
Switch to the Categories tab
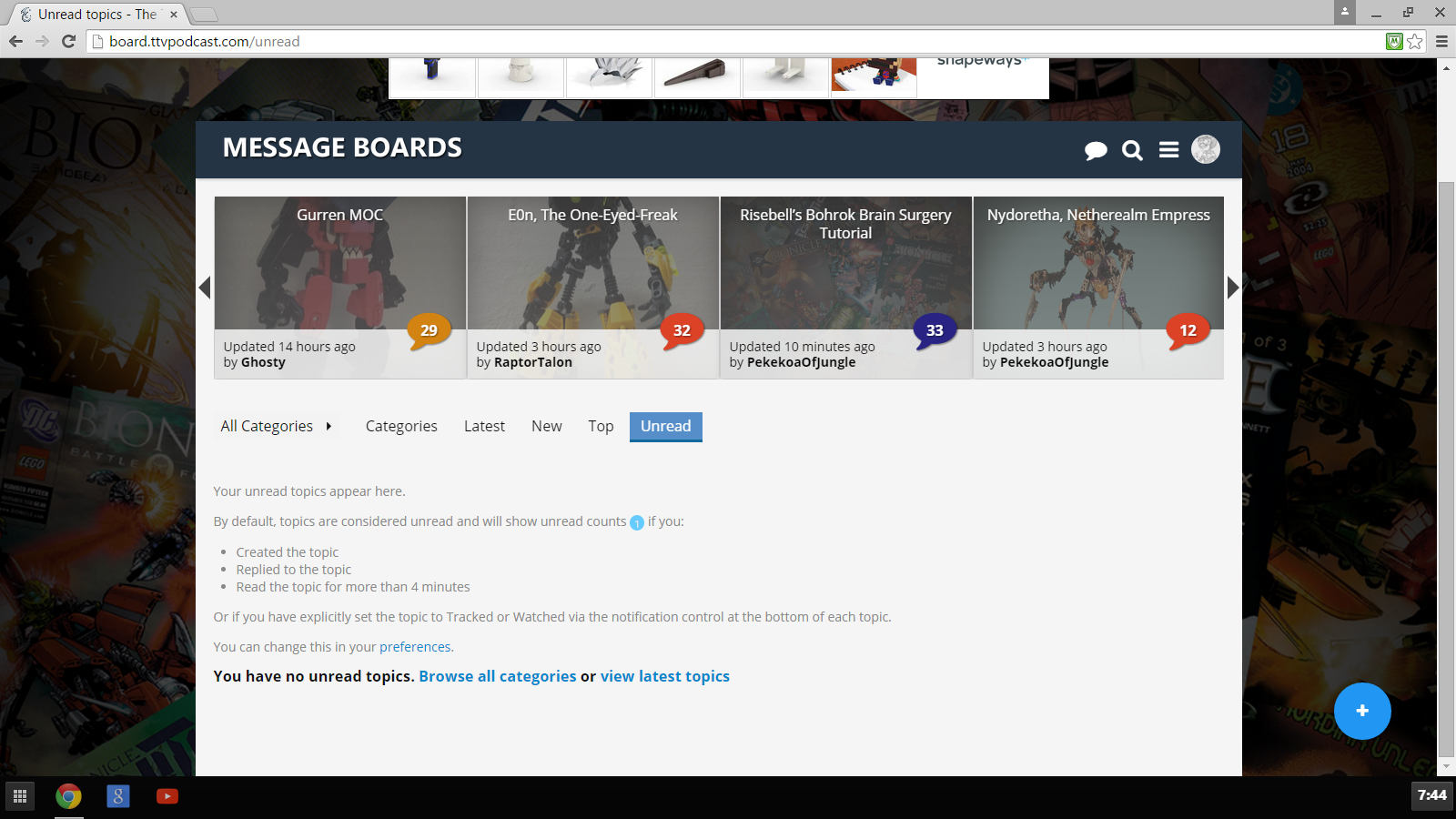[401, 426]
